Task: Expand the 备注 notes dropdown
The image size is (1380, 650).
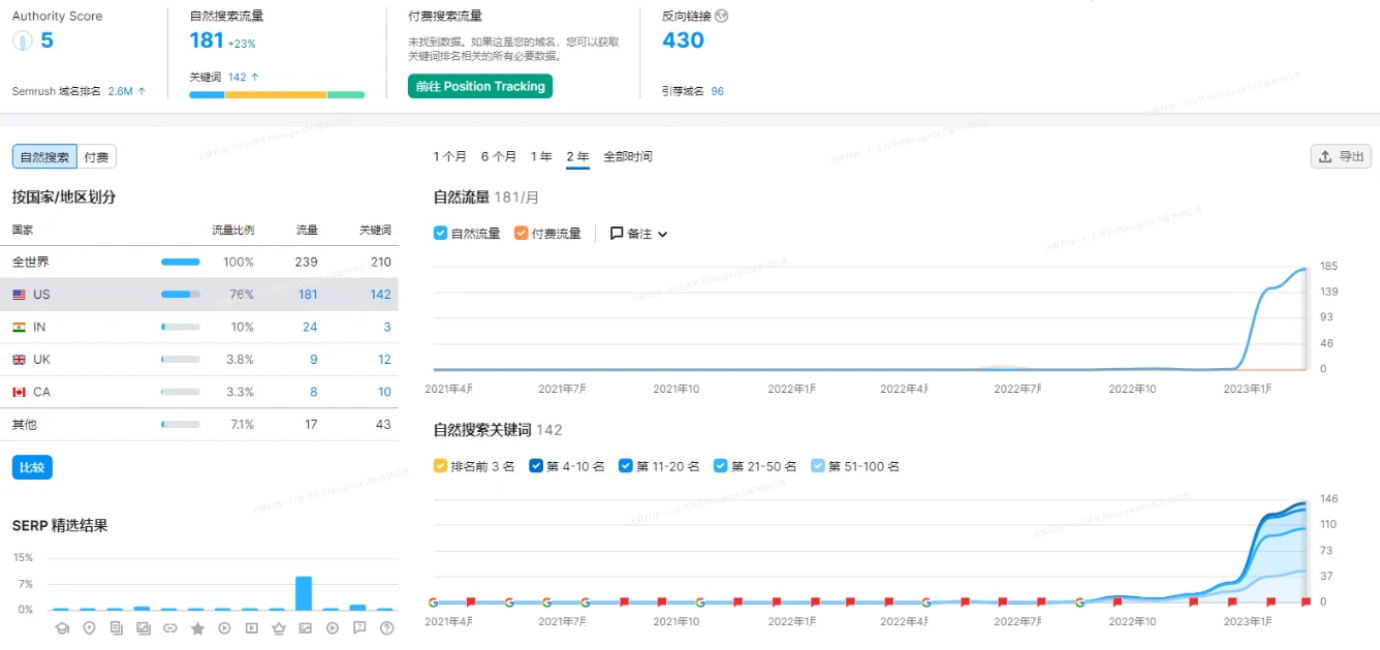Action: pos(639,233)
